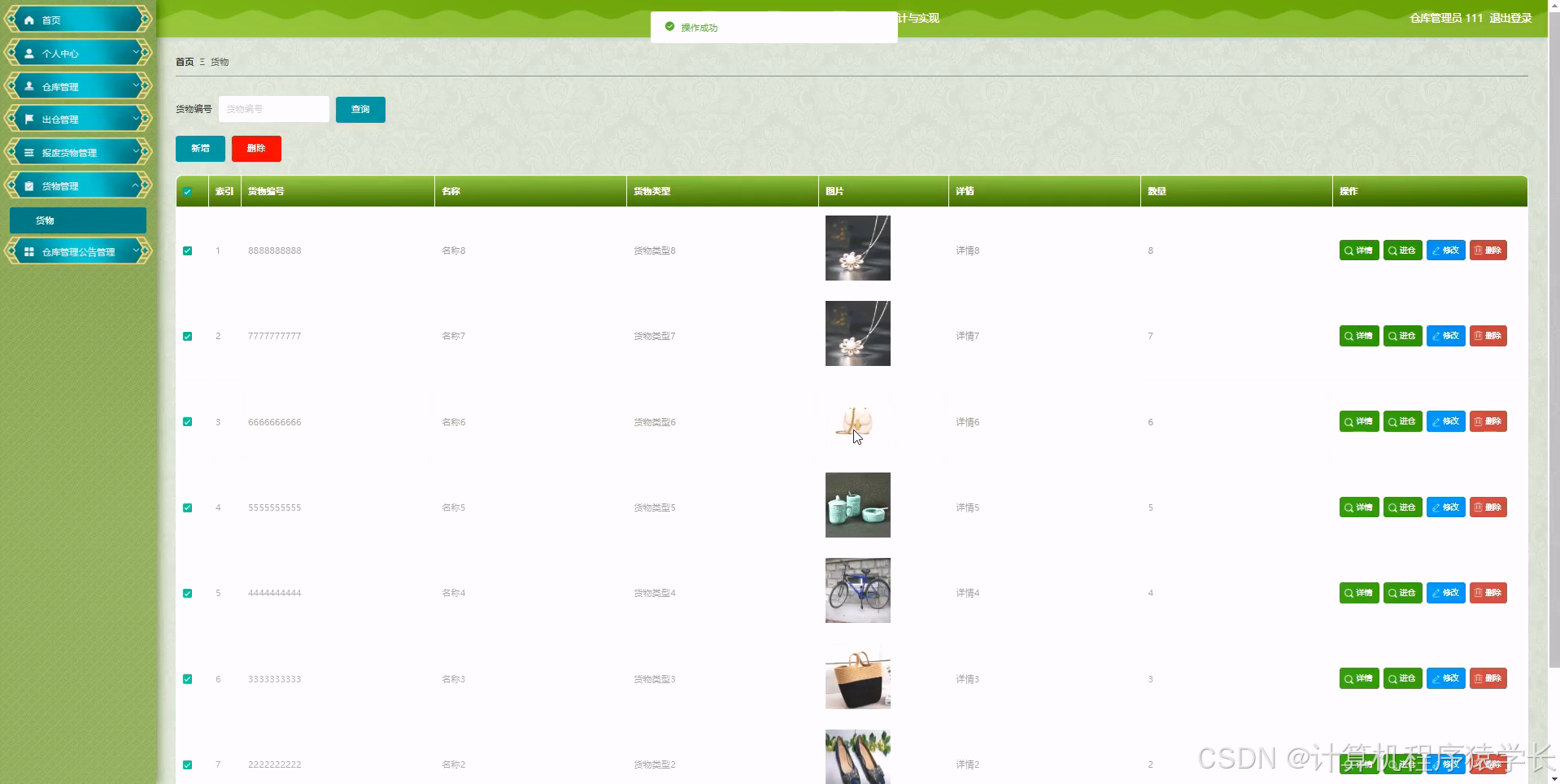Delete item 3333333333 with the trash button
This screenshot has height=784, width=1560.
tap(1488, 678)
